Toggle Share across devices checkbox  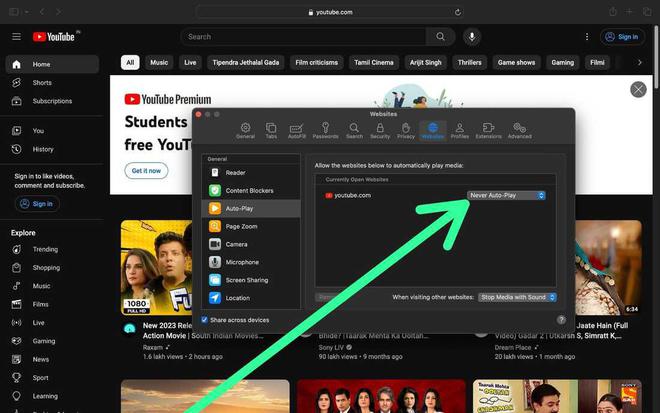click(205, 320)
